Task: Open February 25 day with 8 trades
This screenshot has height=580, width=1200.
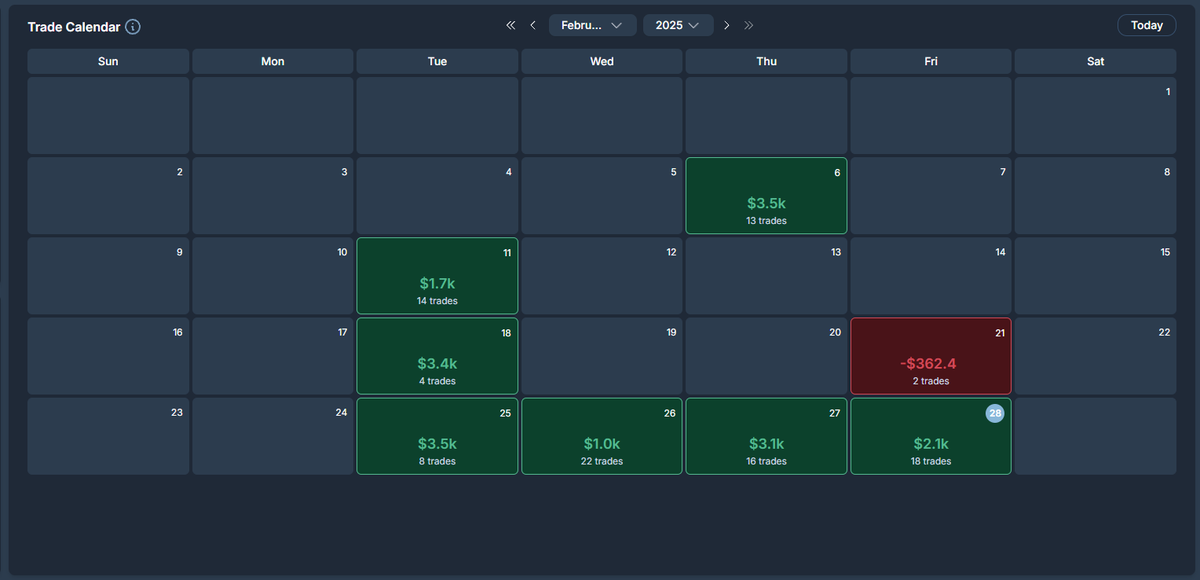Action: tap(437, 436)
